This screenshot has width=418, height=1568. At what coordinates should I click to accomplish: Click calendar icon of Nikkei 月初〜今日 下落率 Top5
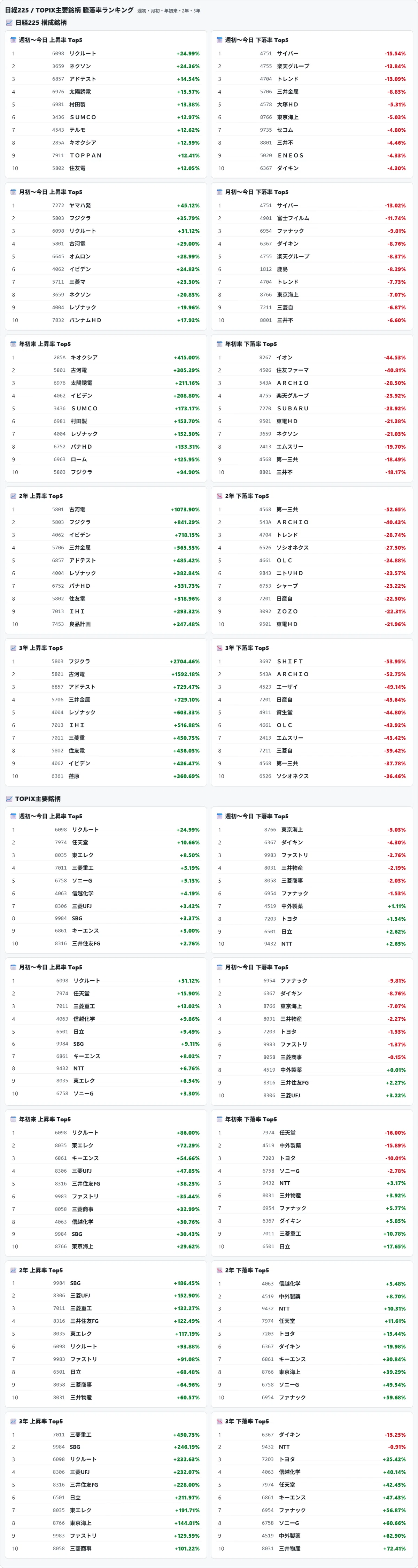point(220,192)
